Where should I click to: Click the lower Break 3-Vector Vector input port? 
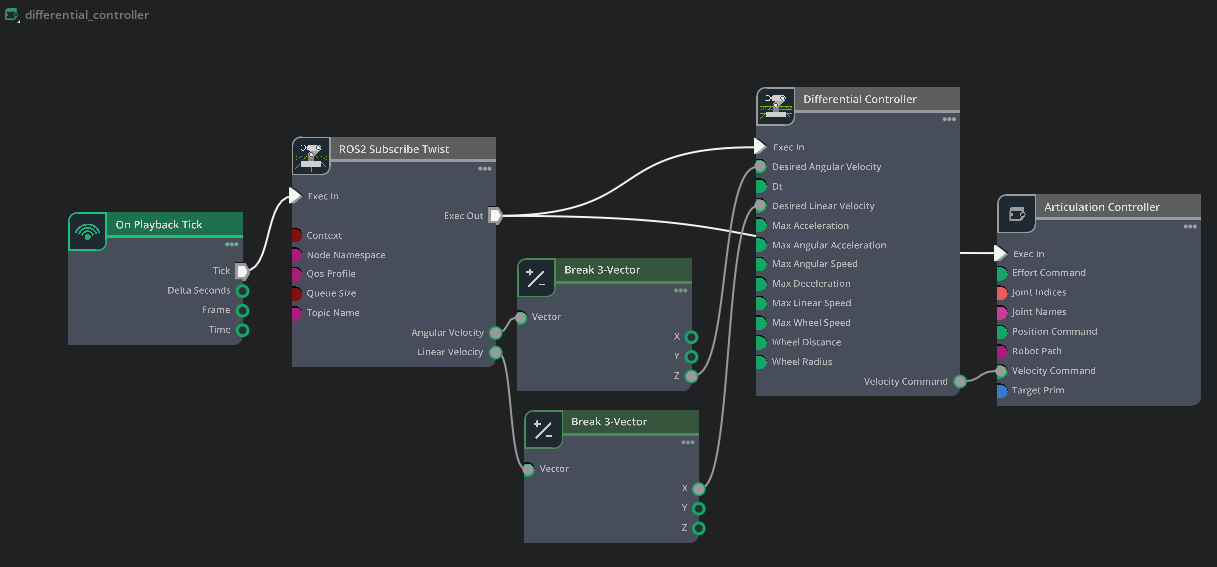click(x=528, y=470)
